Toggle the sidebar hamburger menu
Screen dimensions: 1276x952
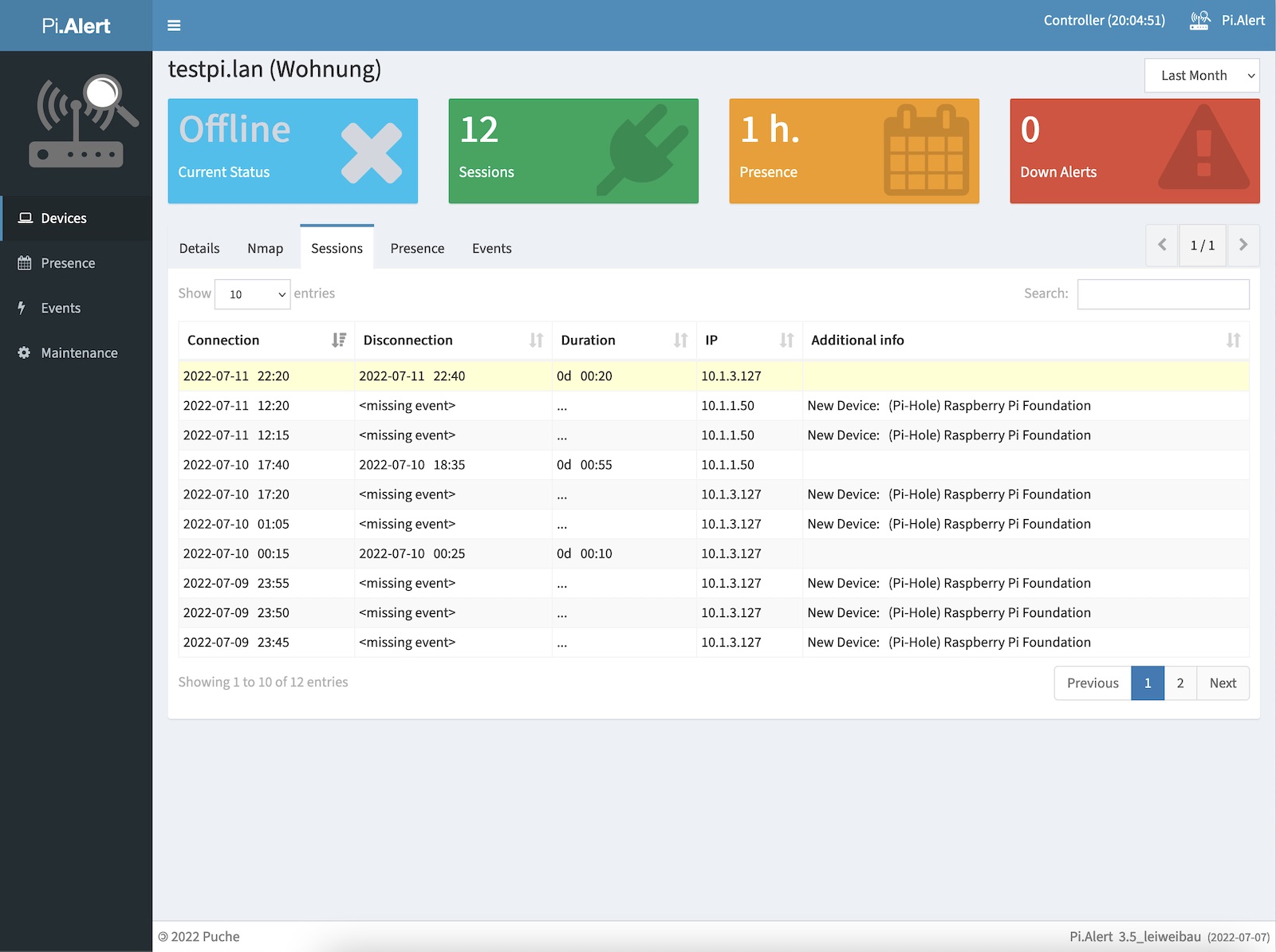(x=174, y=26)
